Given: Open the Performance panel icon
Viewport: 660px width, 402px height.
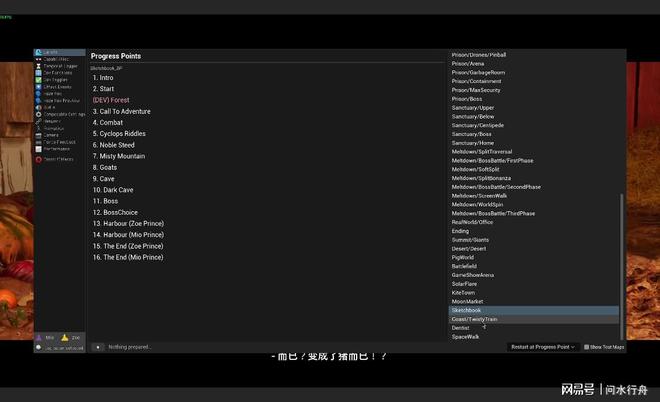Looking at the screenshot, I should tap(38, 149).
